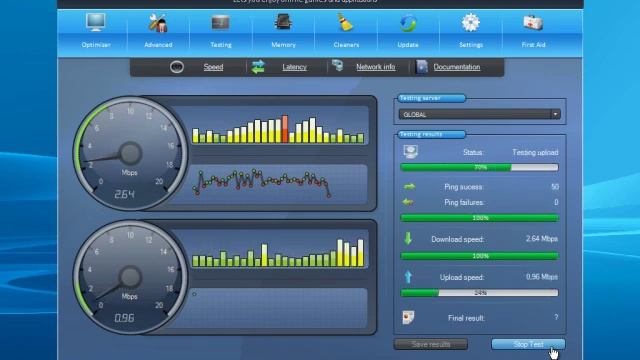Click the Download speed down arrow icon

click(408, 238)
